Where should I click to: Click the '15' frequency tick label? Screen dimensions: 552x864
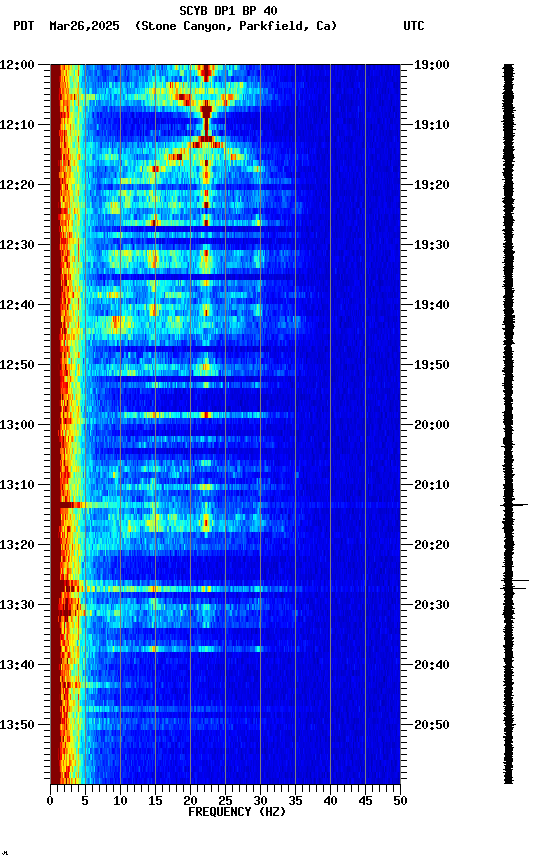click(x=155, y=801)
